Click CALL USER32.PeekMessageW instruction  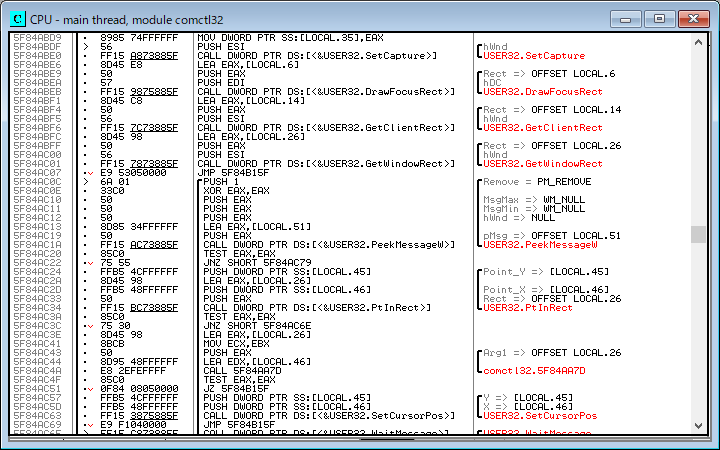[x=329, y=245]
